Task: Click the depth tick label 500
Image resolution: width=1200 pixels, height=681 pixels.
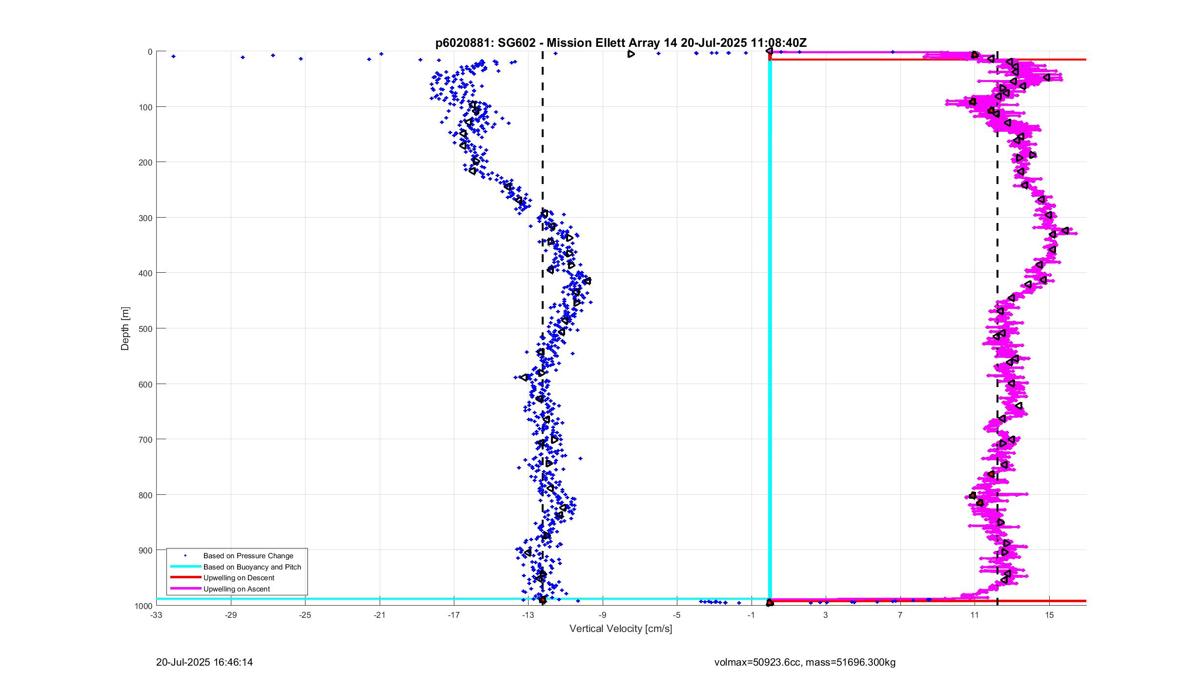Action: pos(145,328)
